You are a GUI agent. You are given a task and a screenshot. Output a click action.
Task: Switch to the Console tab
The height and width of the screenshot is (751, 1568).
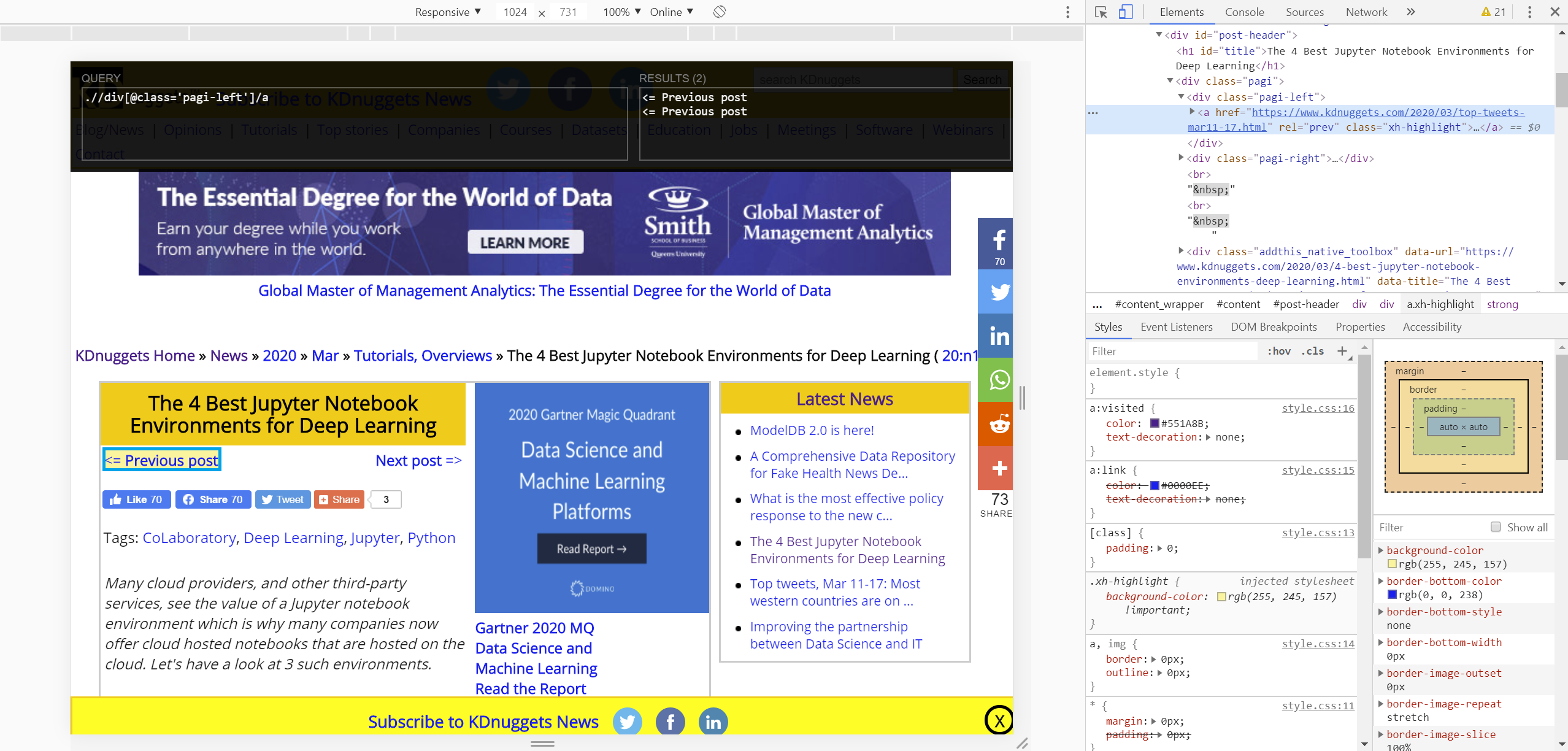(1244, 12)
